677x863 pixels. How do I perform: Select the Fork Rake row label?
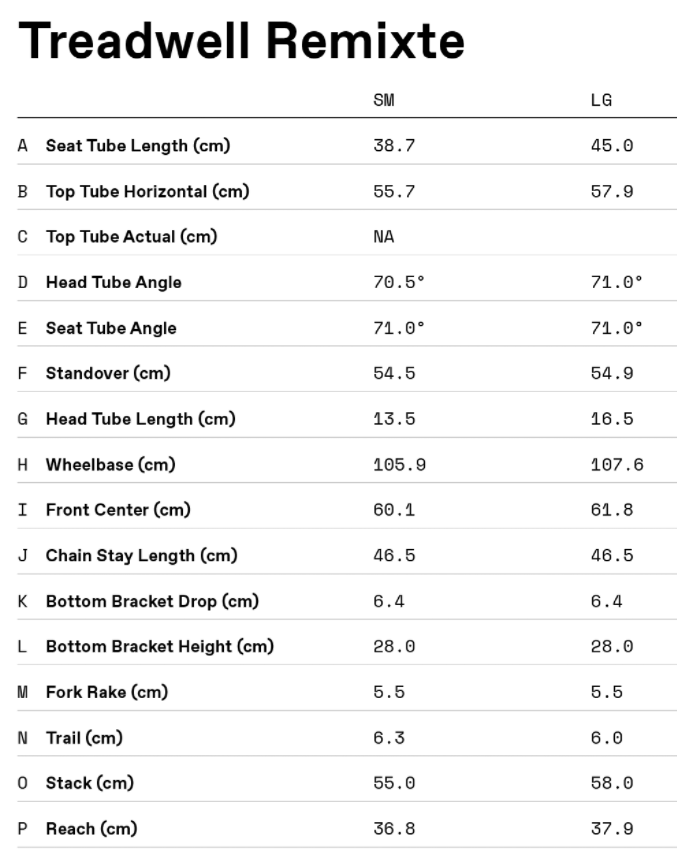coord(106,692)
